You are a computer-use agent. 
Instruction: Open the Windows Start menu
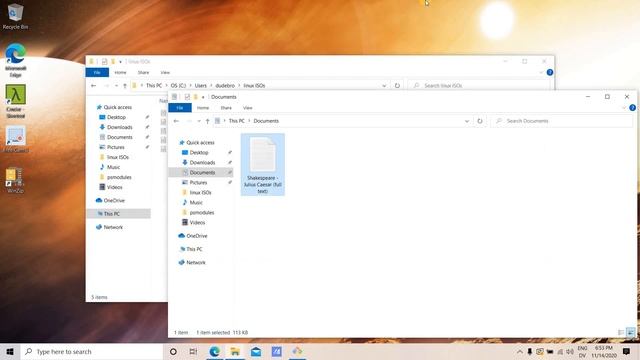click(x=10, y=351)
